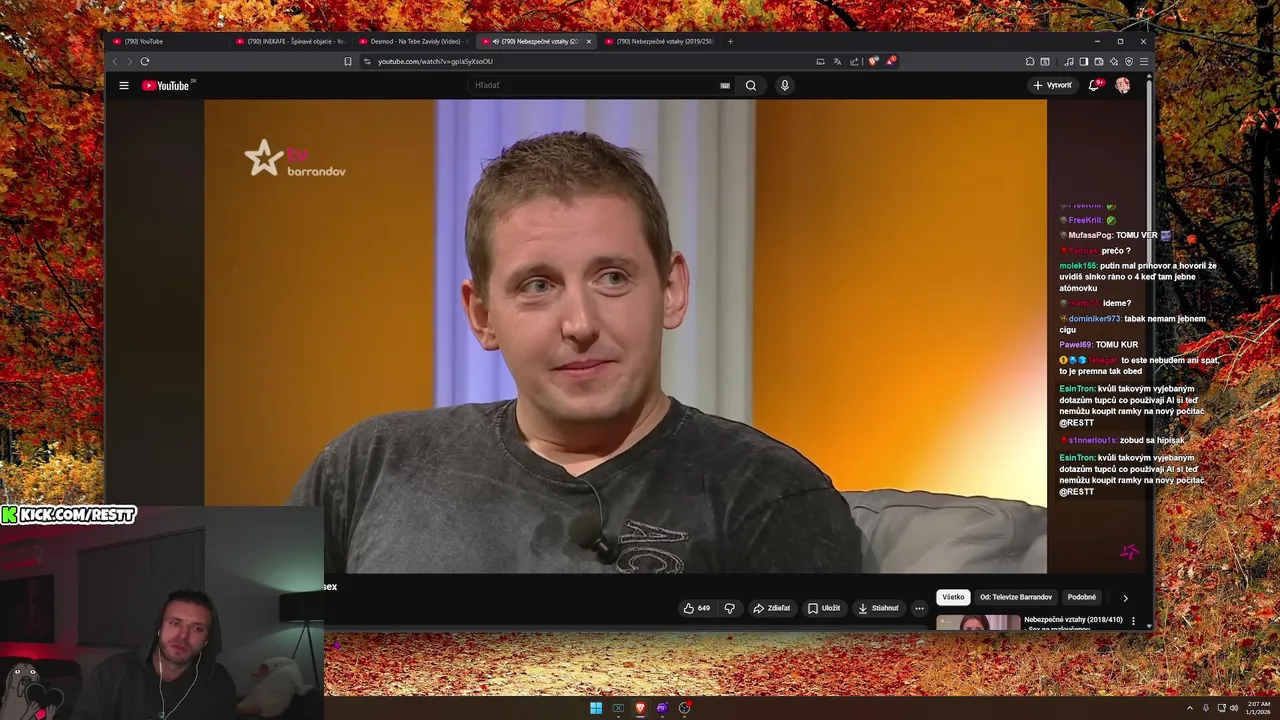Select the Všetko filter chip
Viewport: 1280px width, 720px height.
[x=954, y=597]
